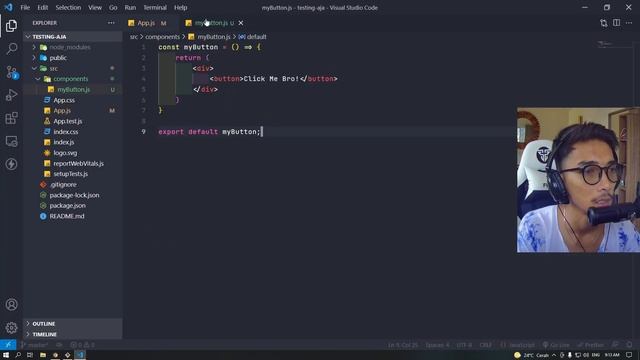
Task: Open package-lock.json in the explorer
Action: coord(74,195)
